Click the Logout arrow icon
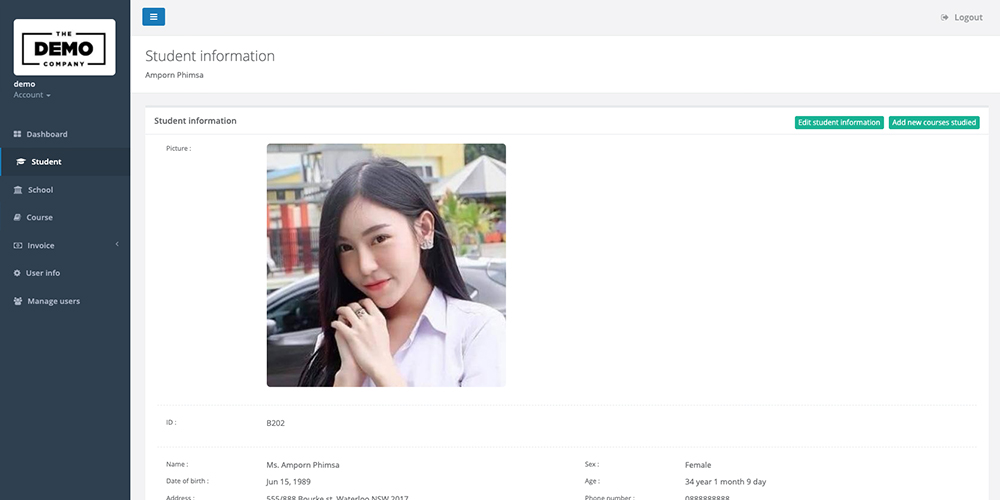 click(x=945, y=17)
